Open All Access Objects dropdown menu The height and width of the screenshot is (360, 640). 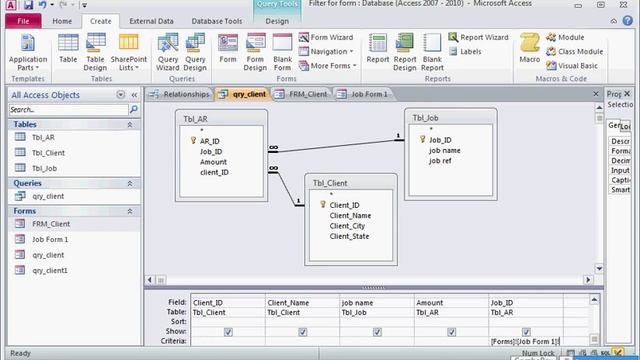120,95
